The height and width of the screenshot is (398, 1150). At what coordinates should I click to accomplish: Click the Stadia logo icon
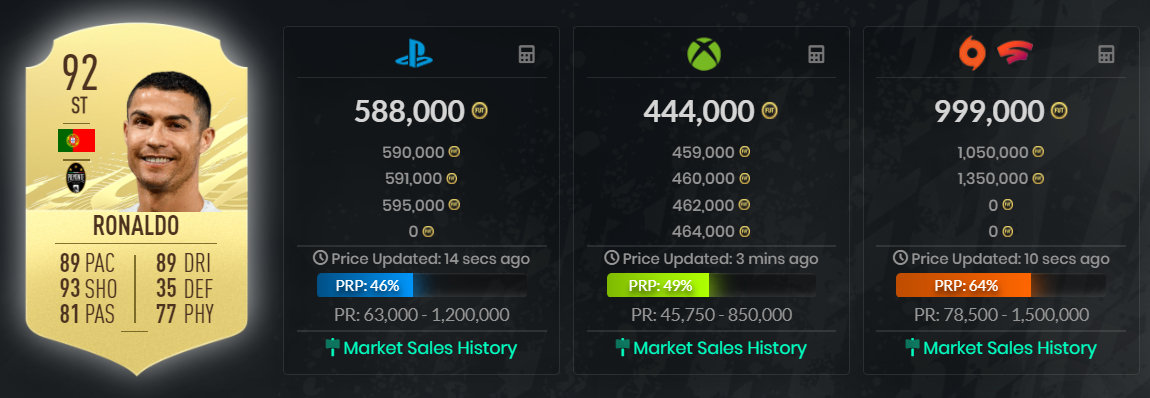click(x=1015, y=54)
